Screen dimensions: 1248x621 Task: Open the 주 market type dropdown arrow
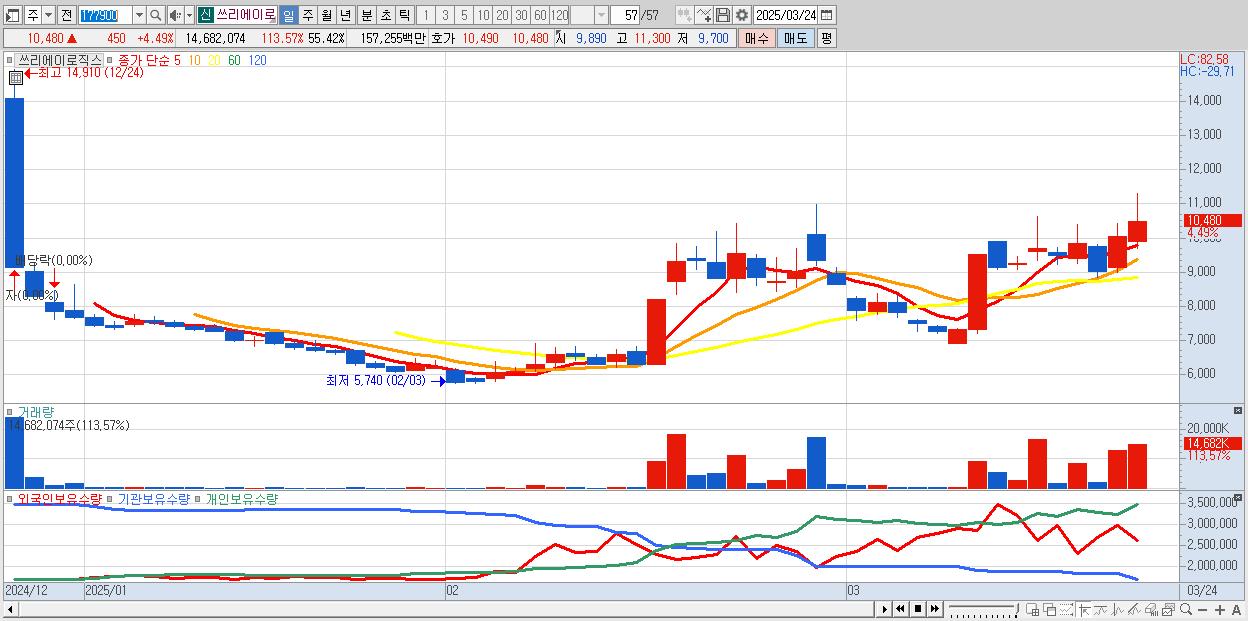tap(49, 15)
